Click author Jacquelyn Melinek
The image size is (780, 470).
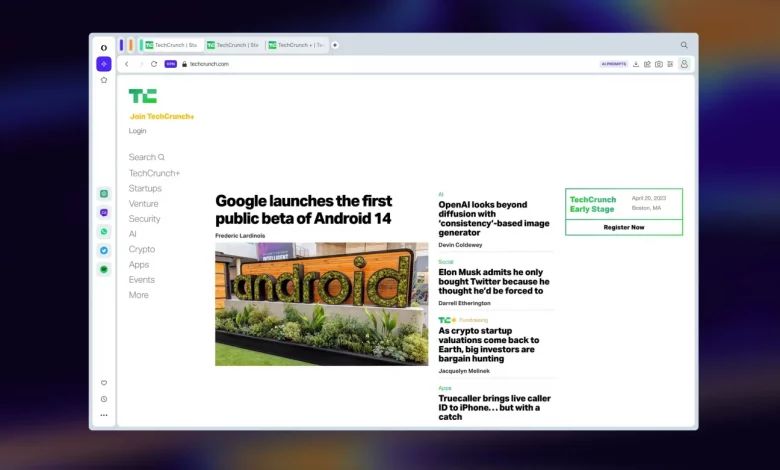[x=464, y=371]
